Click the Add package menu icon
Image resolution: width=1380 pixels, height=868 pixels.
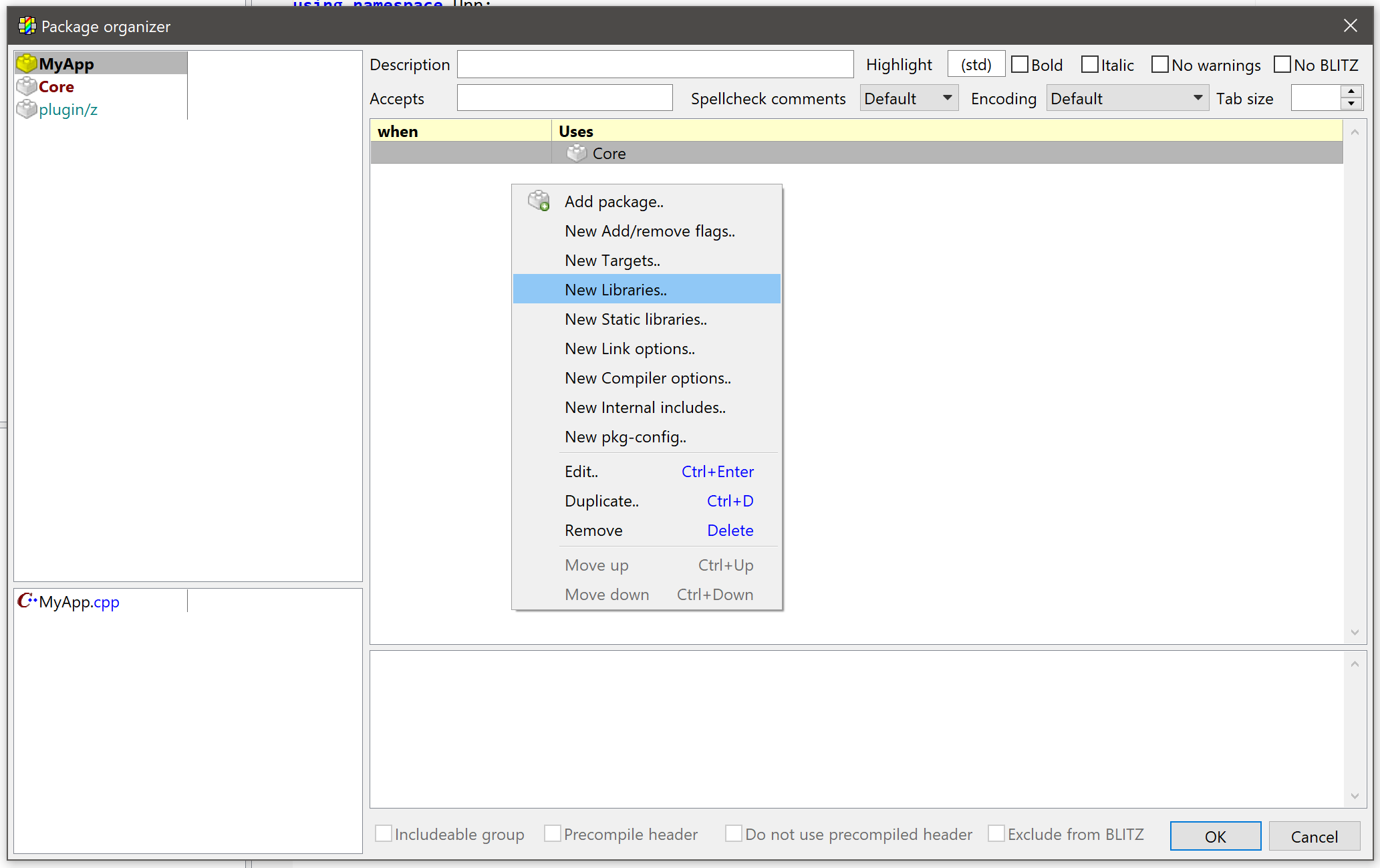[539, 201]
